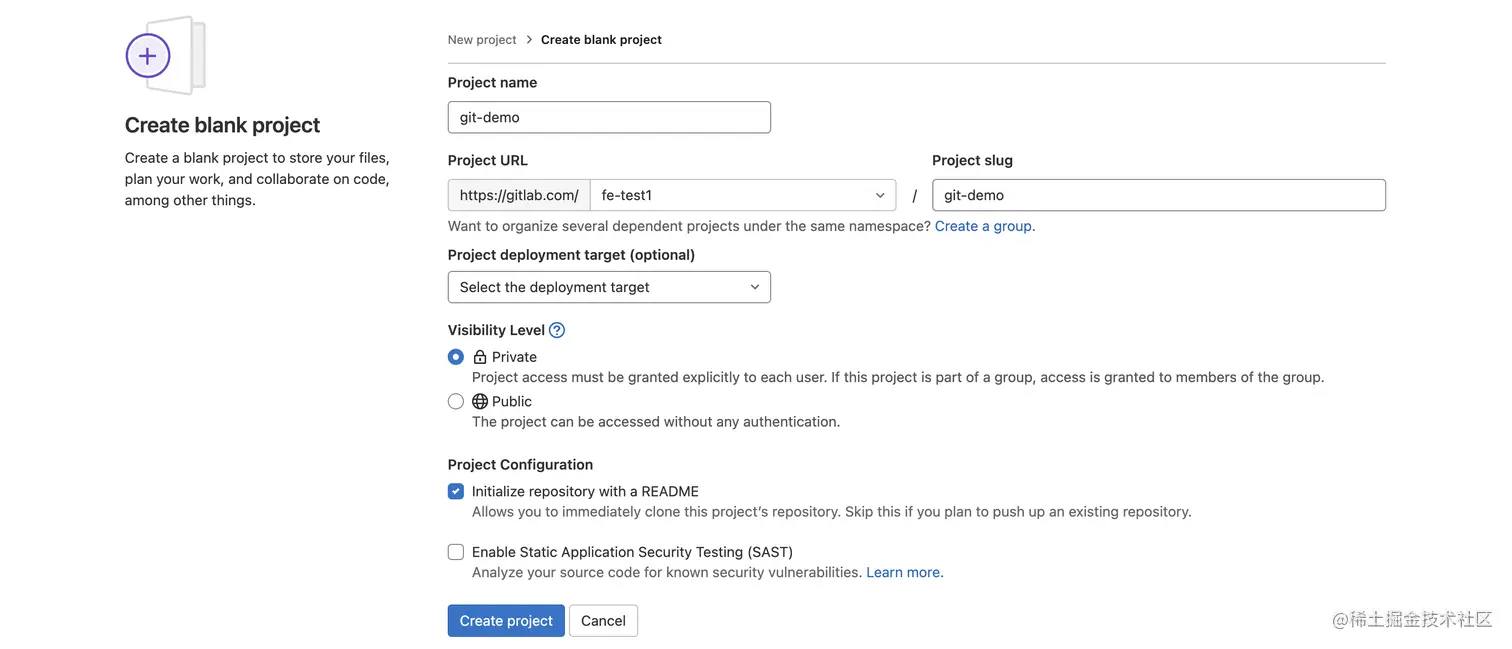Focus the Project name input field
The width and height of the screenshot is (1512, 649).
pos(609,117)
